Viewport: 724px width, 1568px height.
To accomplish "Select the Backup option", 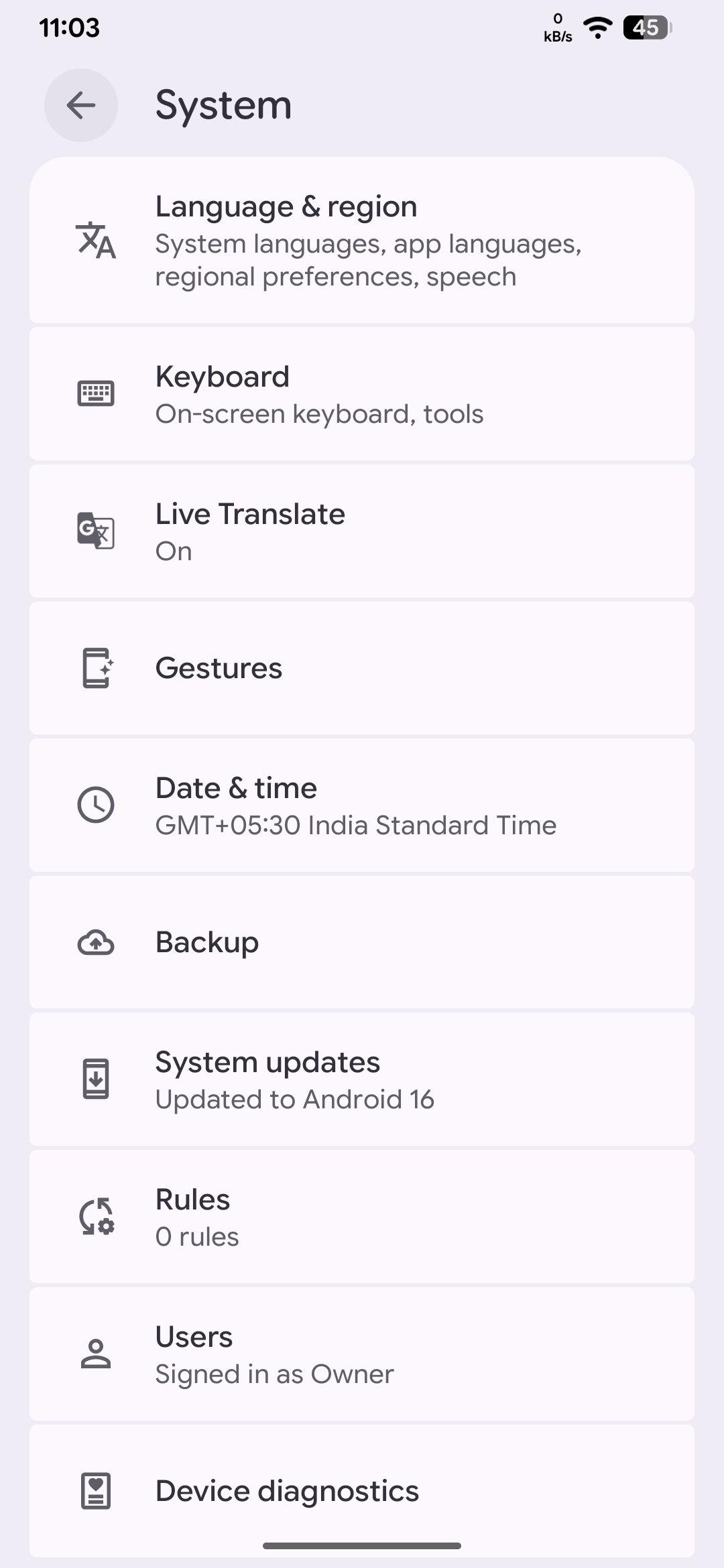I will (x=207, y=943).
